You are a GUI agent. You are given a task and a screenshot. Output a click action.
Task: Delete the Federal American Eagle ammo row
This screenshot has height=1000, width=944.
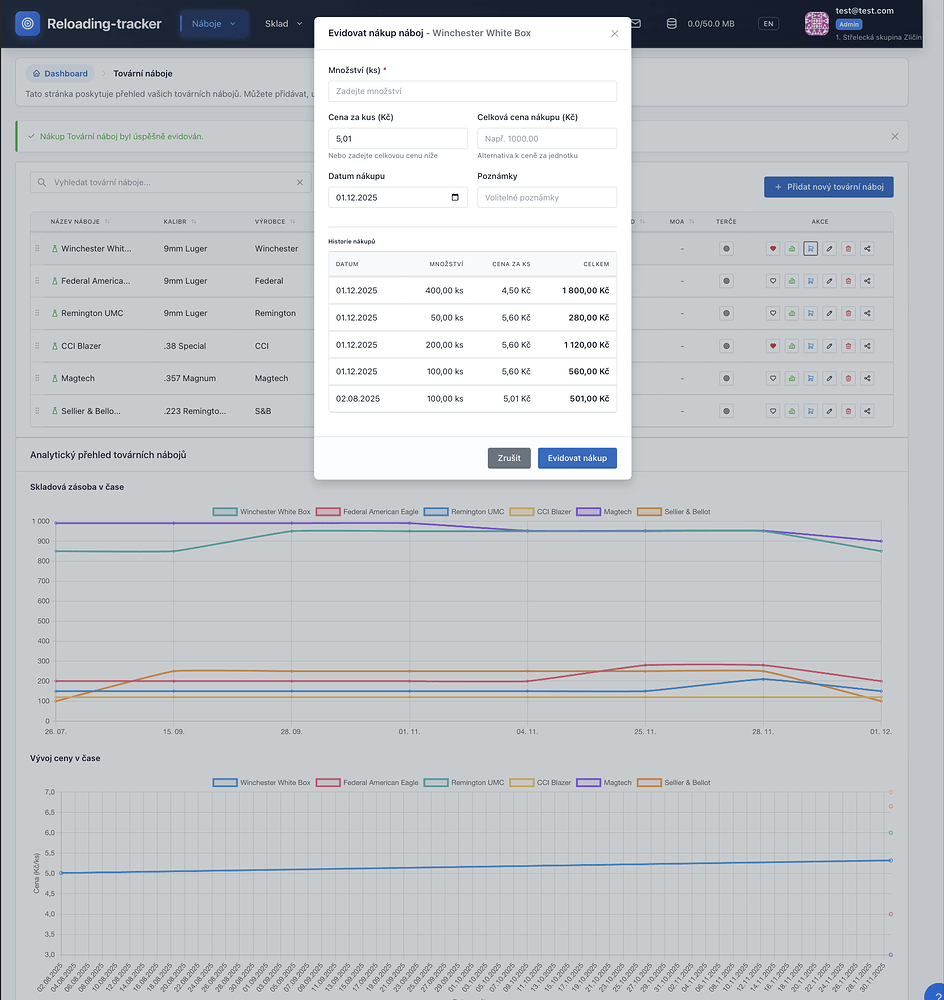(x=848, y=281)
